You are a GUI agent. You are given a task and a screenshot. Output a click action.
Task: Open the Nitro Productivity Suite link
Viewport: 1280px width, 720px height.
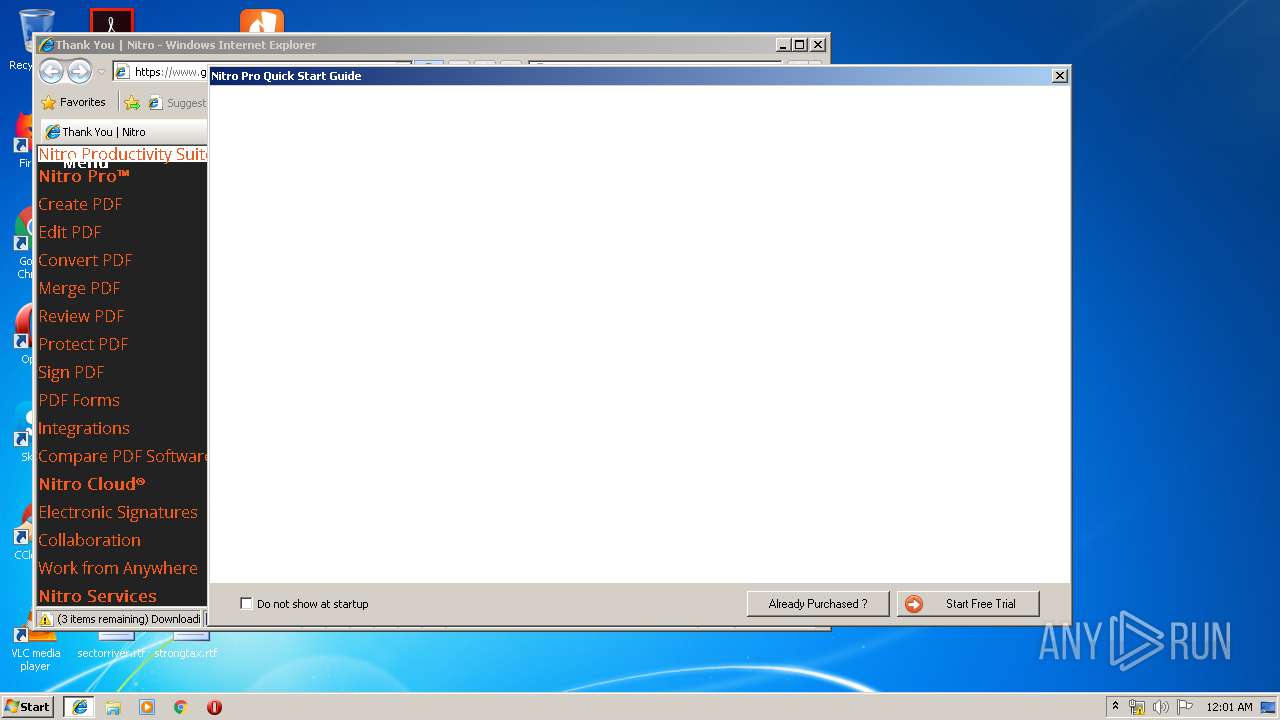click(x=123, y=154)
